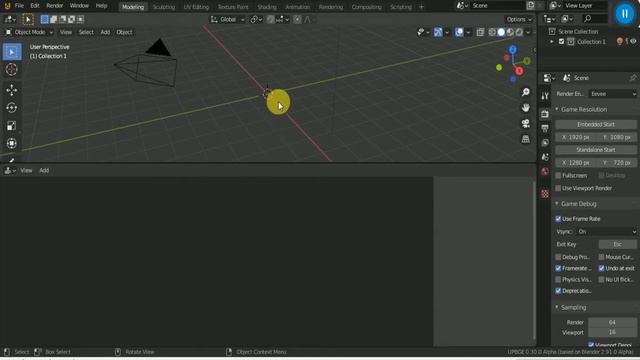Click the Blender logo icon
The width and height of the screenshot is (640, 360).
7,6
